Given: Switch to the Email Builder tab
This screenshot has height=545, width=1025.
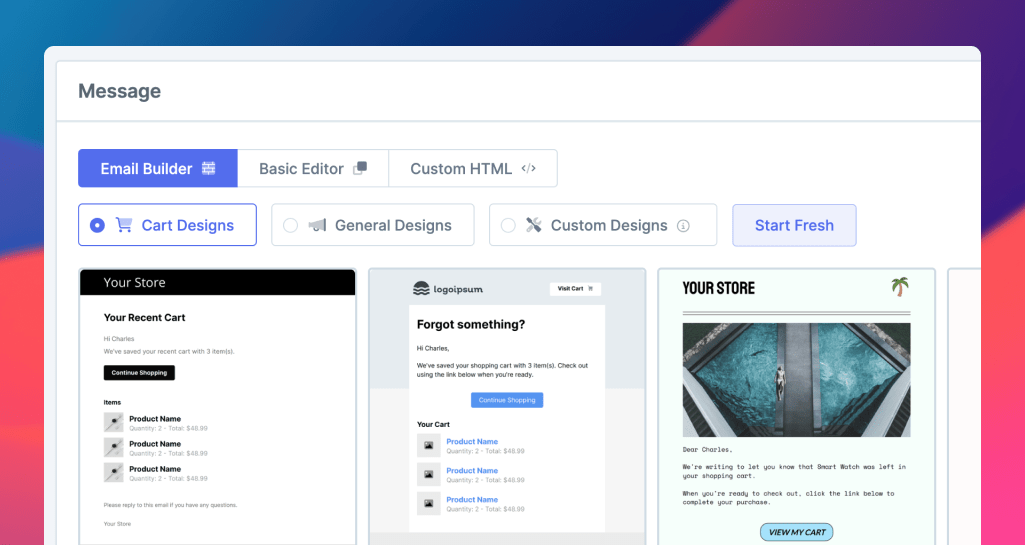Looking at the screenshot, I should tap(158, 169).
